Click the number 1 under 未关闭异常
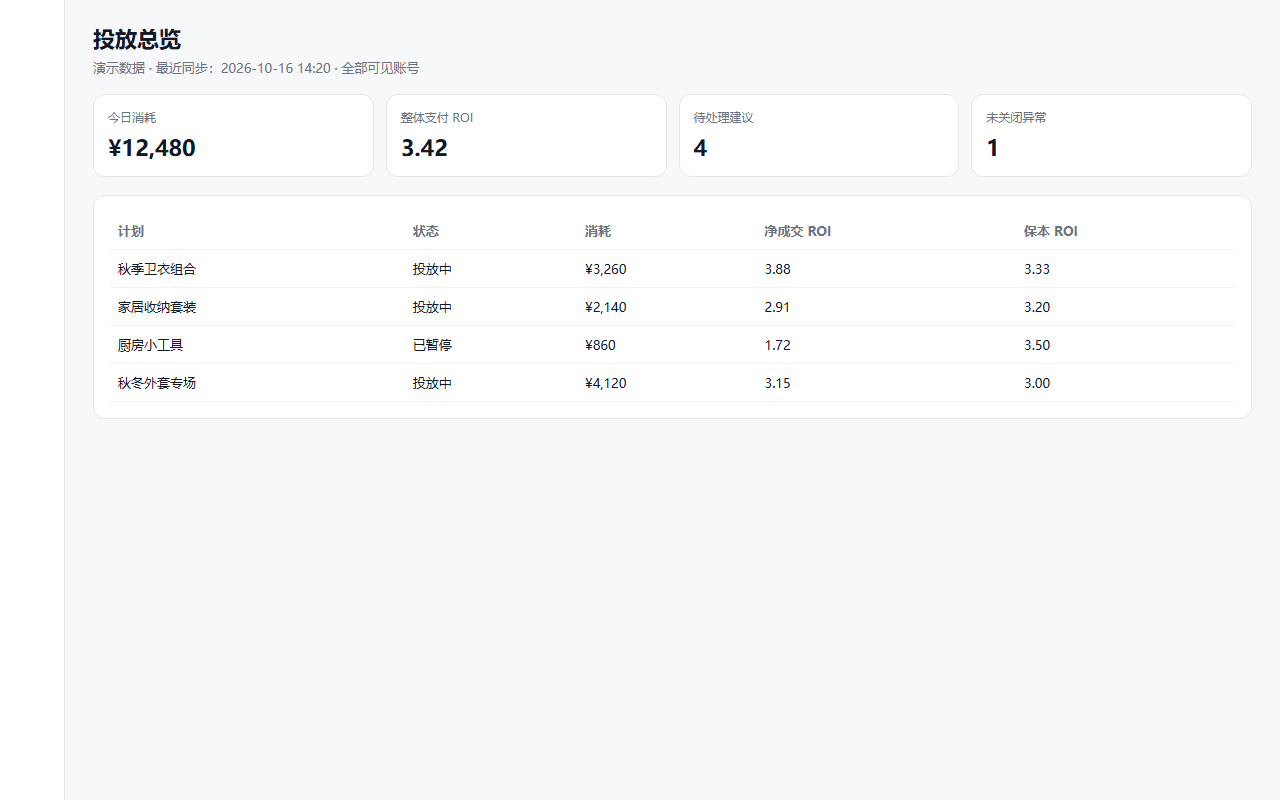 click(992, 148)
